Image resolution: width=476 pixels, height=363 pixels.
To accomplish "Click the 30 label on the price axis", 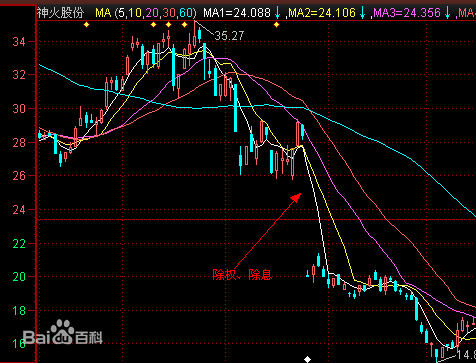I will 19,109.
